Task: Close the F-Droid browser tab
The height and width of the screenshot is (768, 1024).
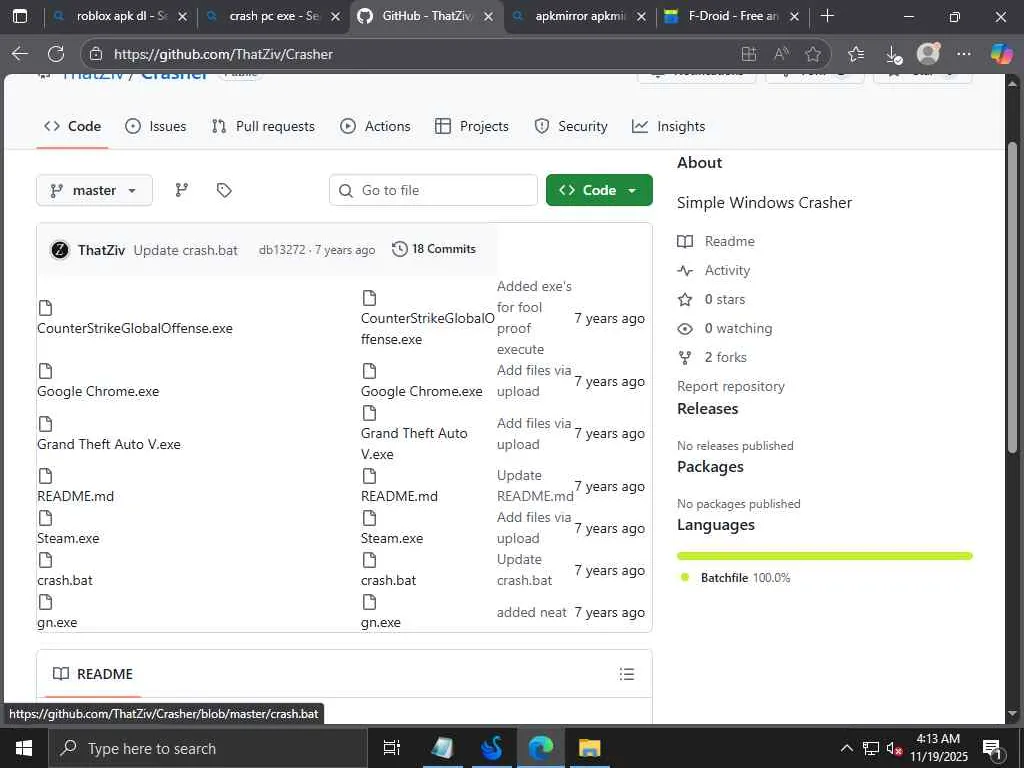Action: coord(794,16)
